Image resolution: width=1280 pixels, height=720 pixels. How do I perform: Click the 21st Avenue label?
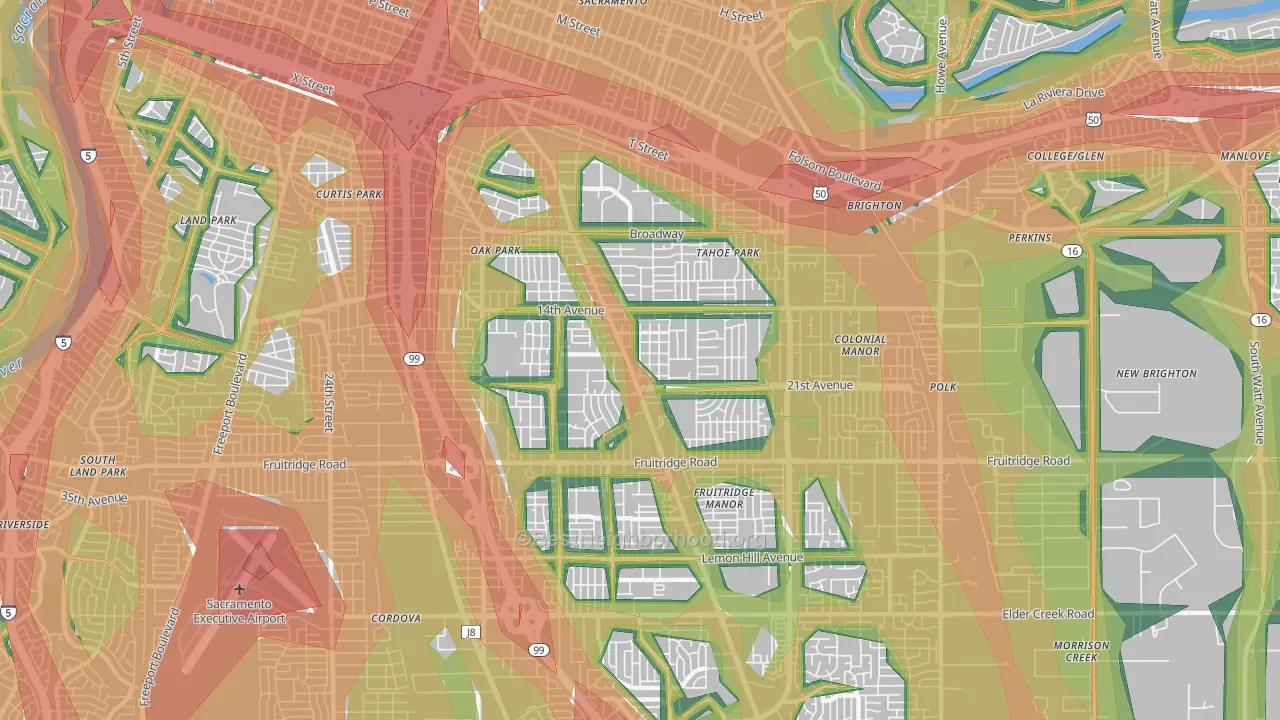point(820,385)
